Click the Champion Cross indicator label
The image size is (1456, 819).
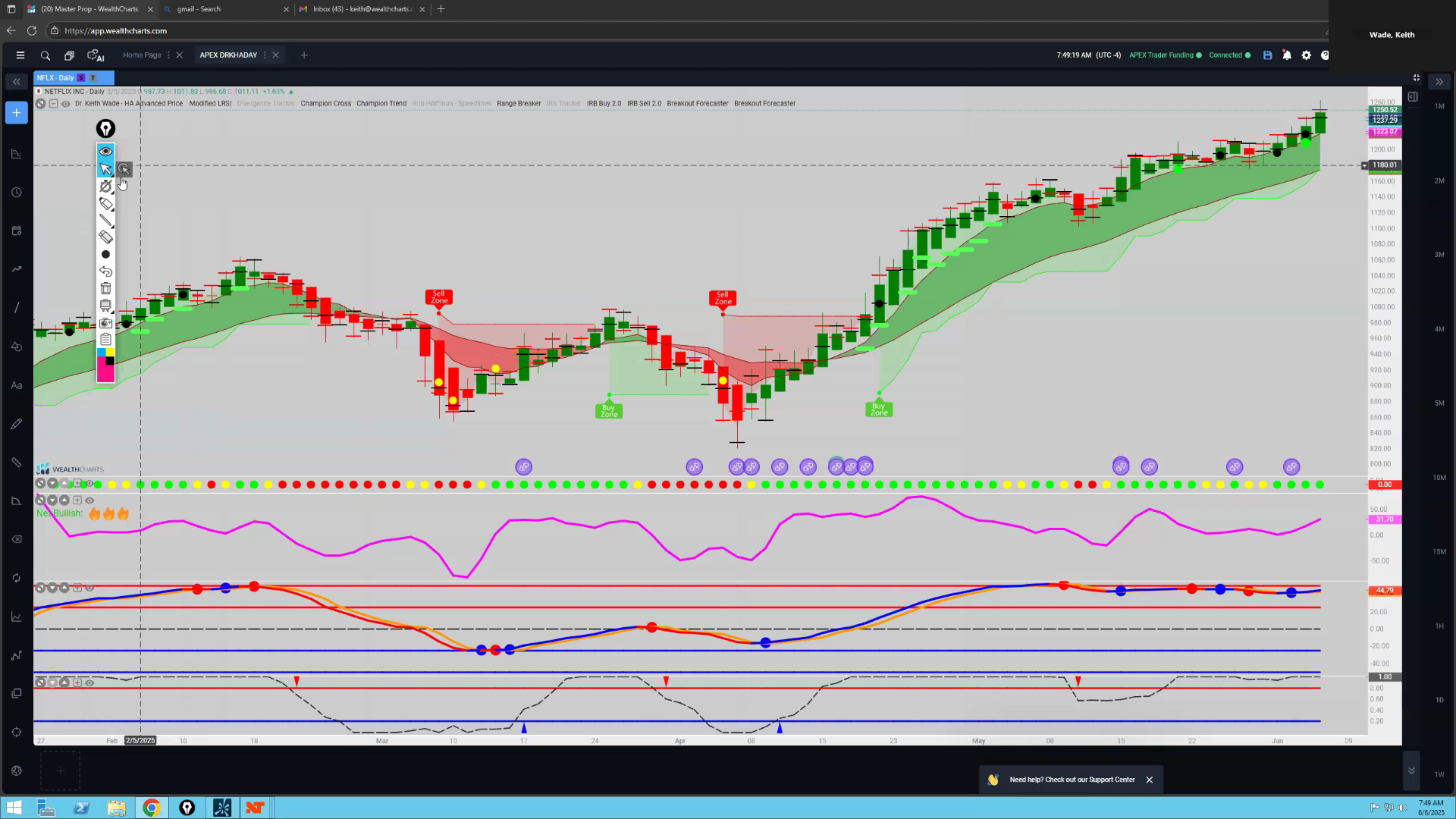point(325,104)
